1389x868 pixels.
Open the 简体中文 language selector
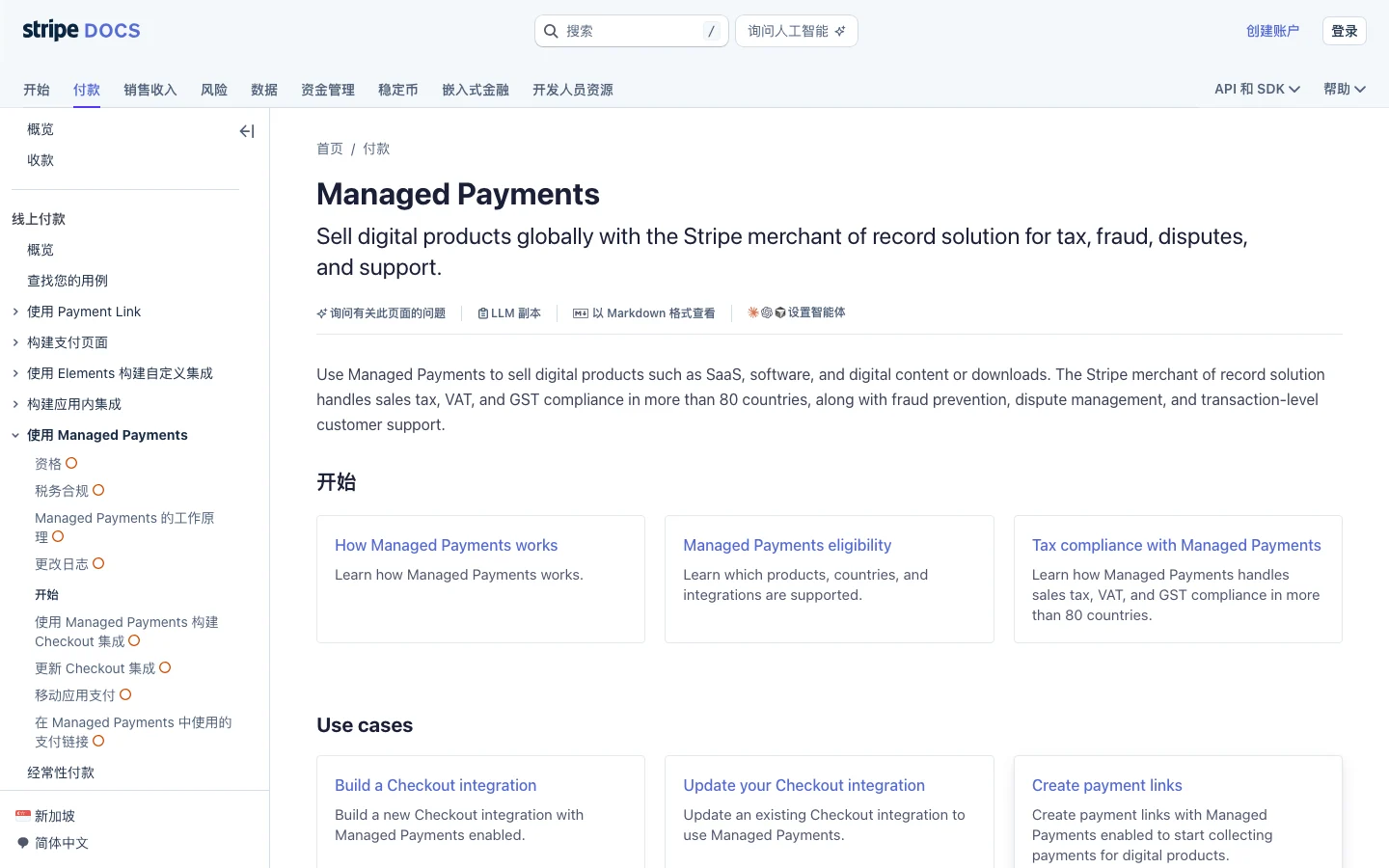pyautogui.click(x=53, y=843)
